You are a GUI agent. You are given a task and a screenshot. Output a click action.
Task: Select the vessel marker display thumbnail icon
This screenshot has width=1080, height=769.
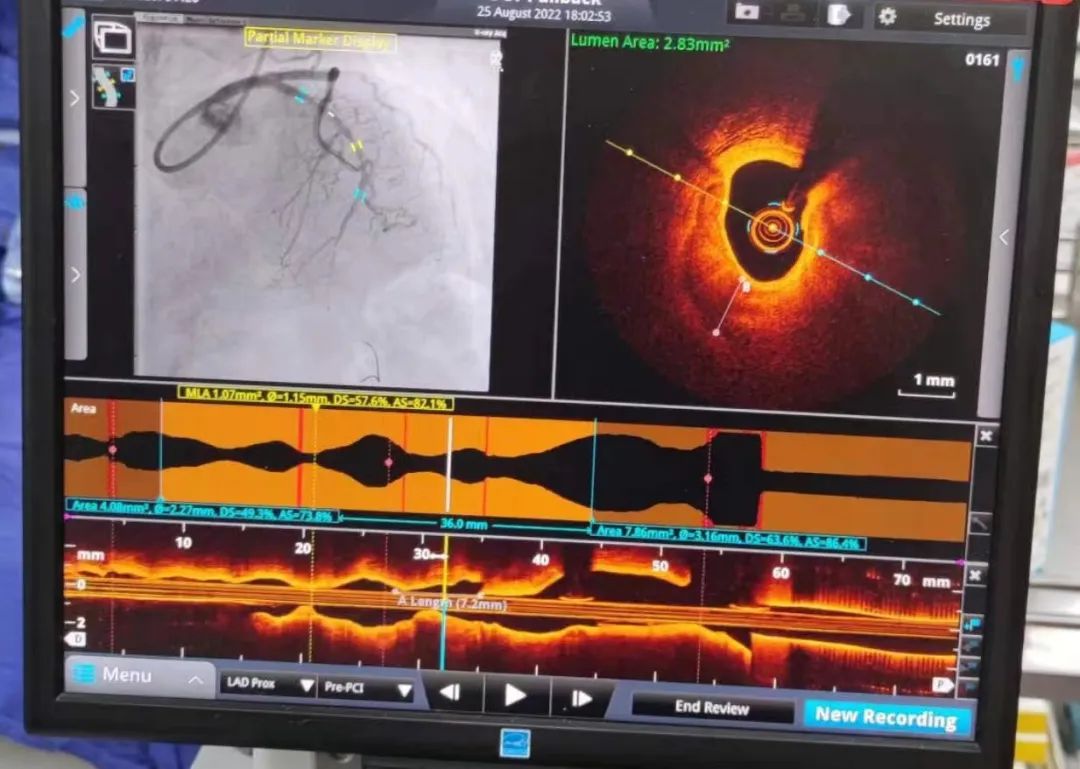click(112, 86)
